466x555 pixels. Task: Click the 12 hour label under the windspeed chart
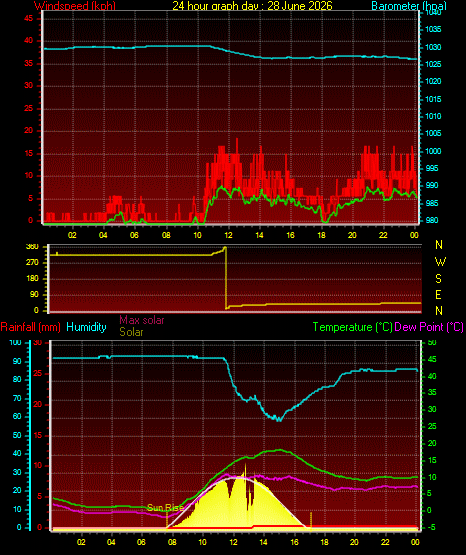tap(228, 235)
